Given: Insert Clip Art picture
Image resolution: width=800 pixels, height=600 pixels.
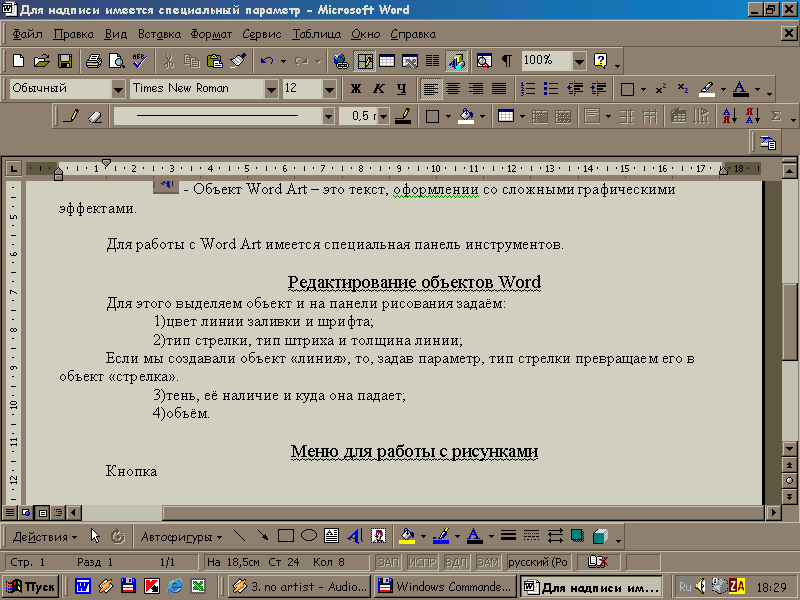Looking at the screenshot, I should 378,536.
